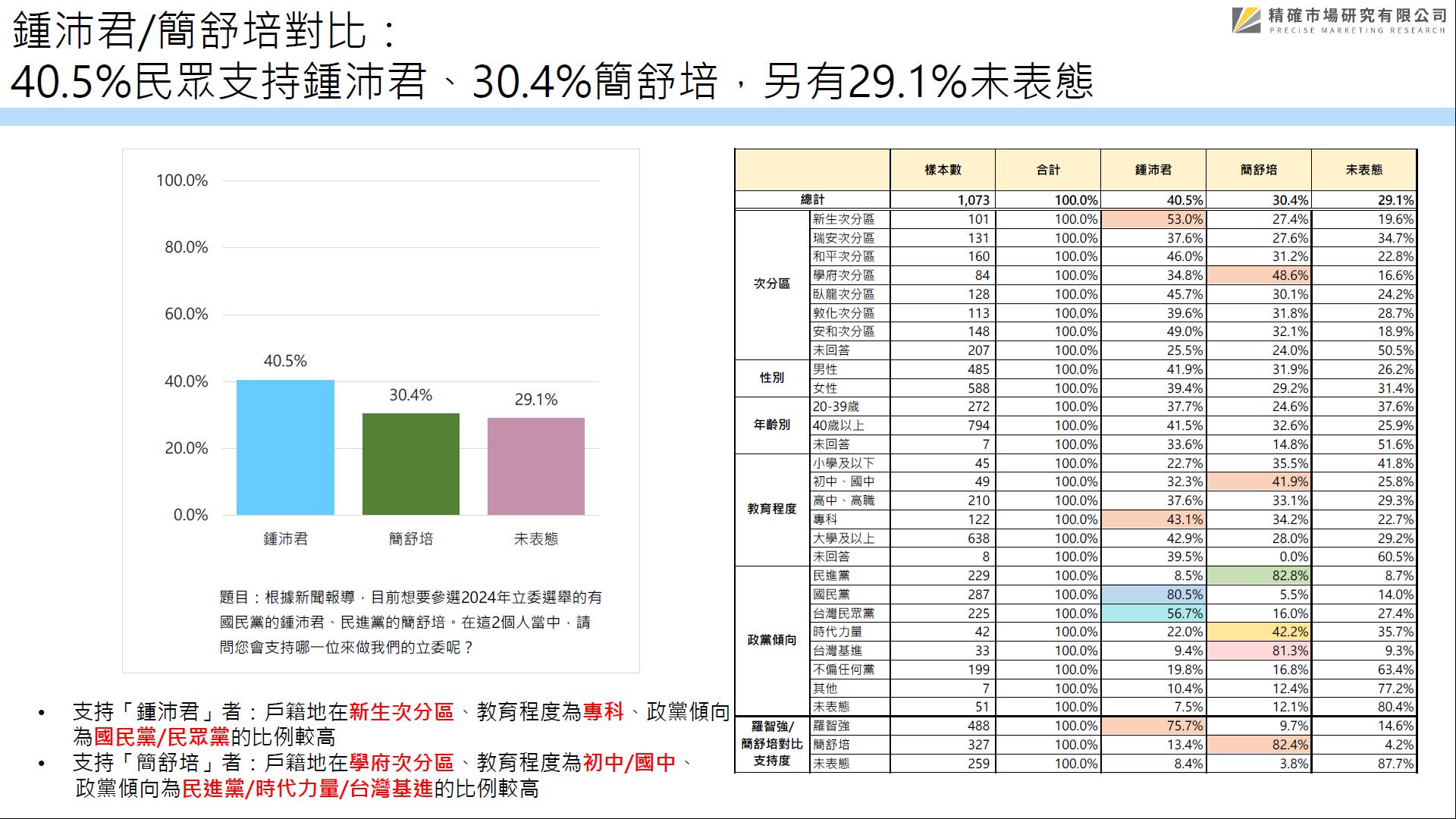Click the 精確市場研究有限公司 company name

[1358, 14]
